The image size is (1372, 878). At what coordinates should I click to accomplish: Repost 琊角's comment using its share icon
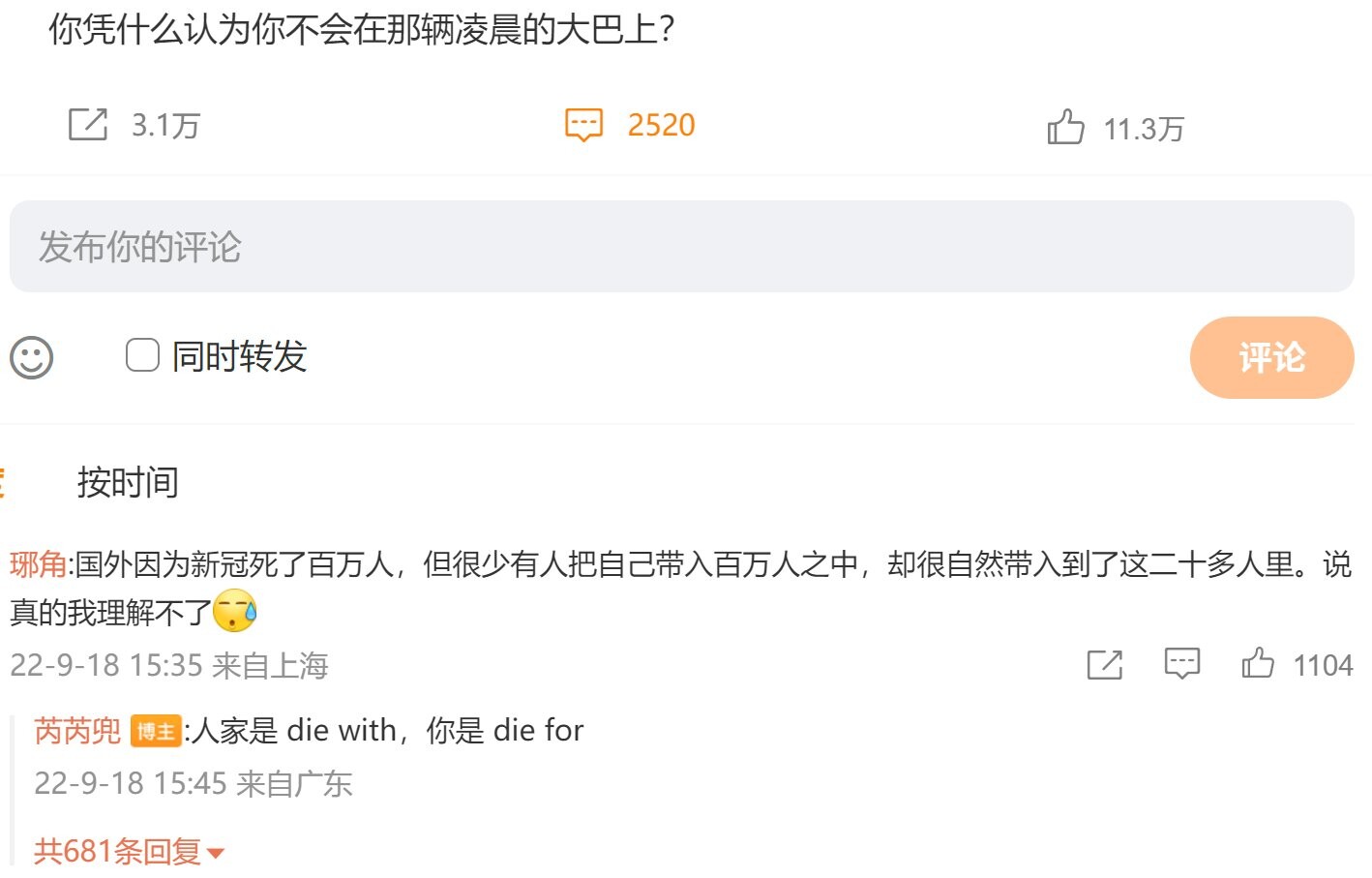[x=1104, y=664]
